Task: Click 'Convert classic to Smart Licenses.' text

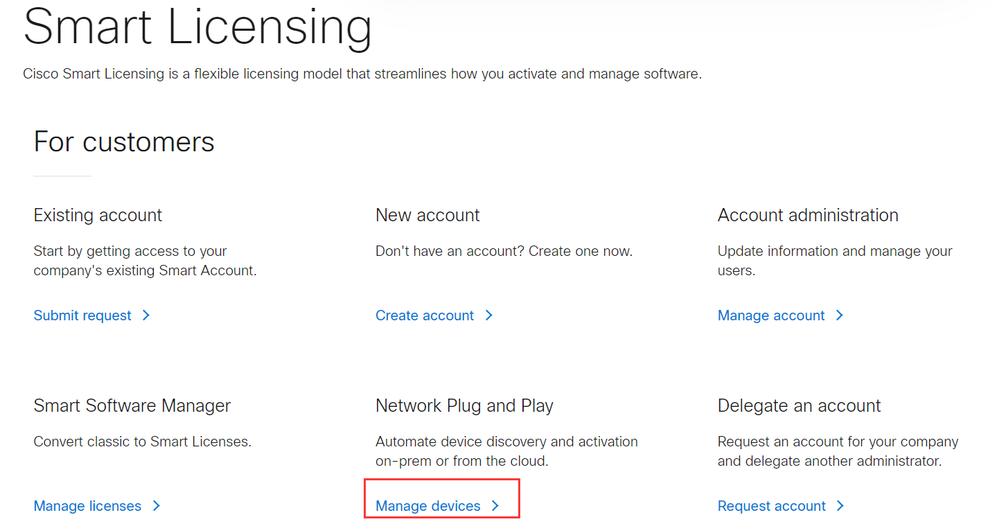Action: (x=143, y=442)
